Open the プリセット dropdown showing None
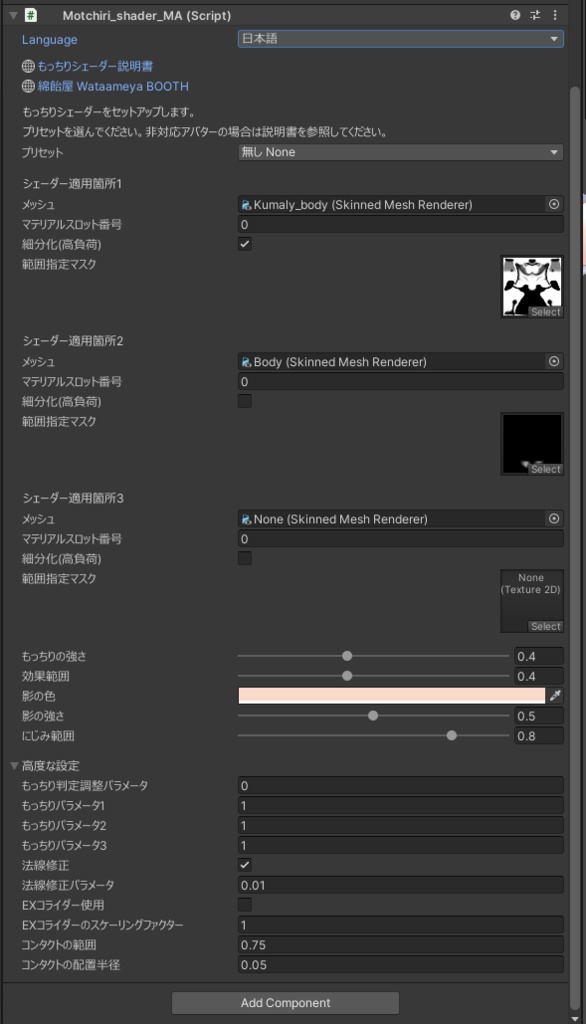The width and height of the screenshot is (586, 1024). pos(400,152)
